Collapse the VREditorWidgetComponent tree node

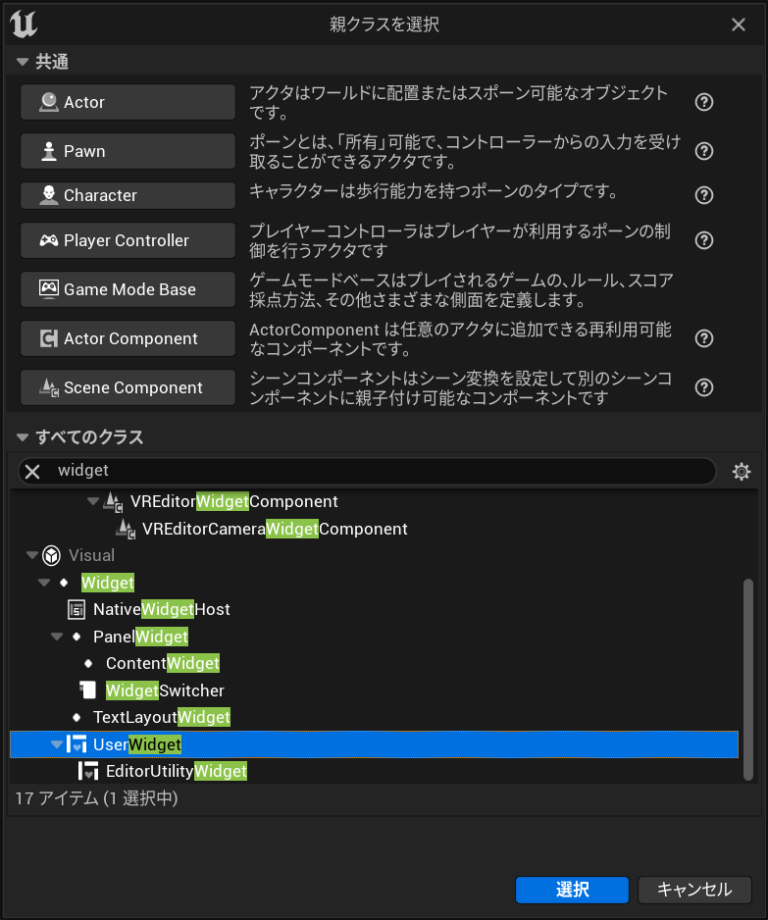(x=93, y=501)
